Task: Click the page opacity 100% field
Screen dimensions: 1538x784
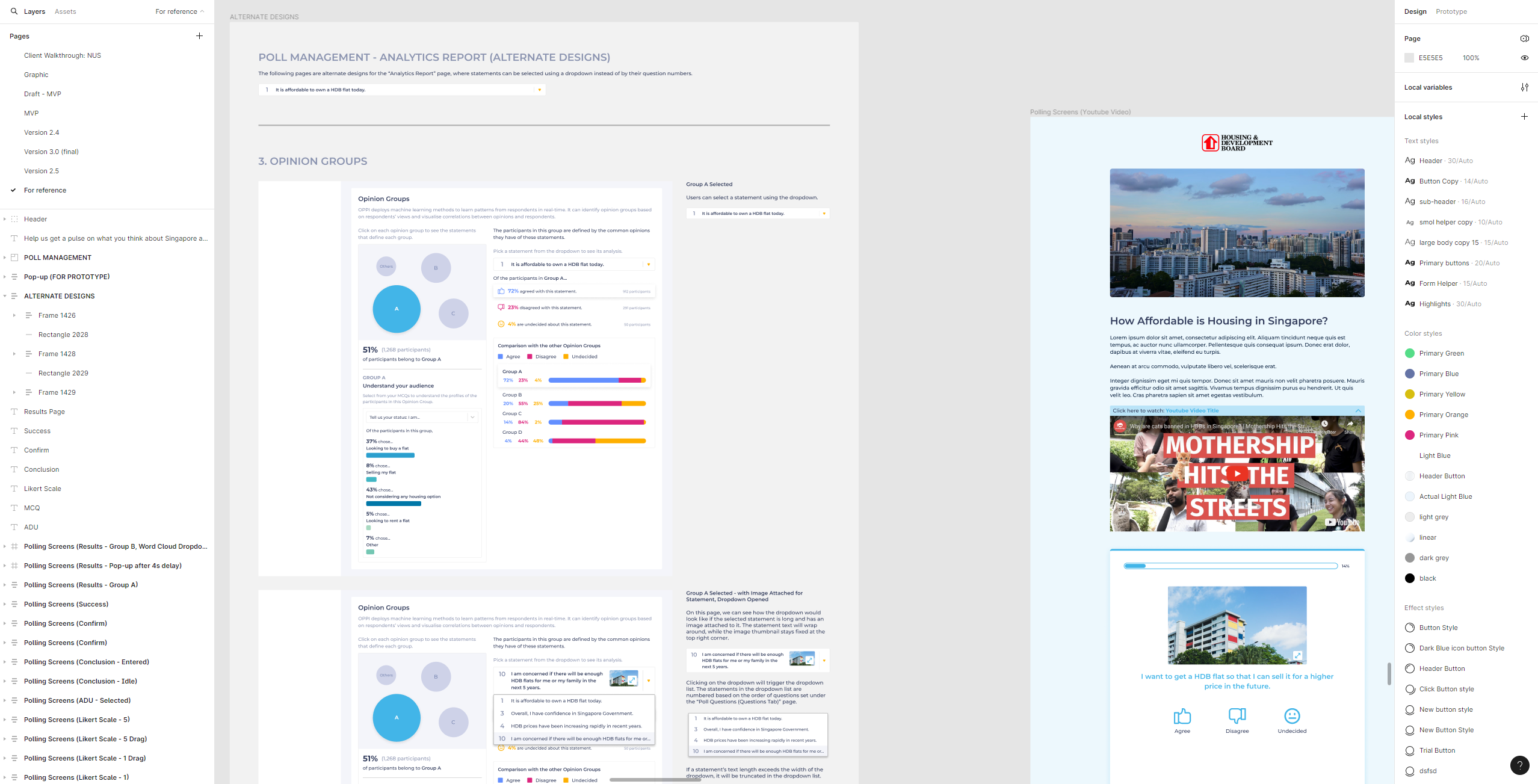Action: coord(1471,58)
